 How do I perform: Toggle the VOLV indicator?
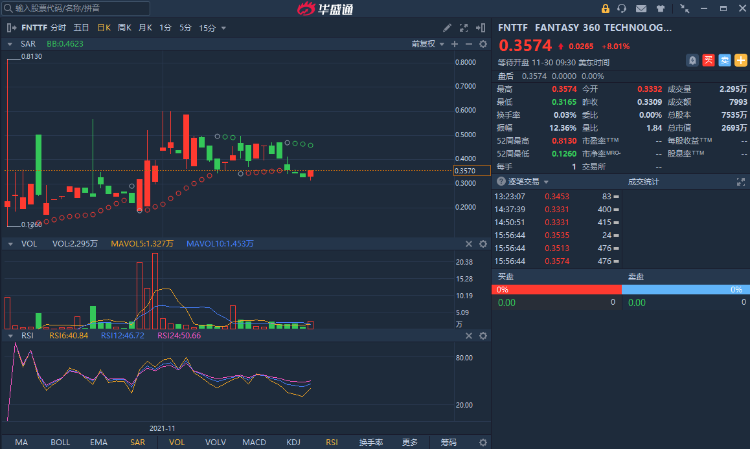(x=215, y=442)
